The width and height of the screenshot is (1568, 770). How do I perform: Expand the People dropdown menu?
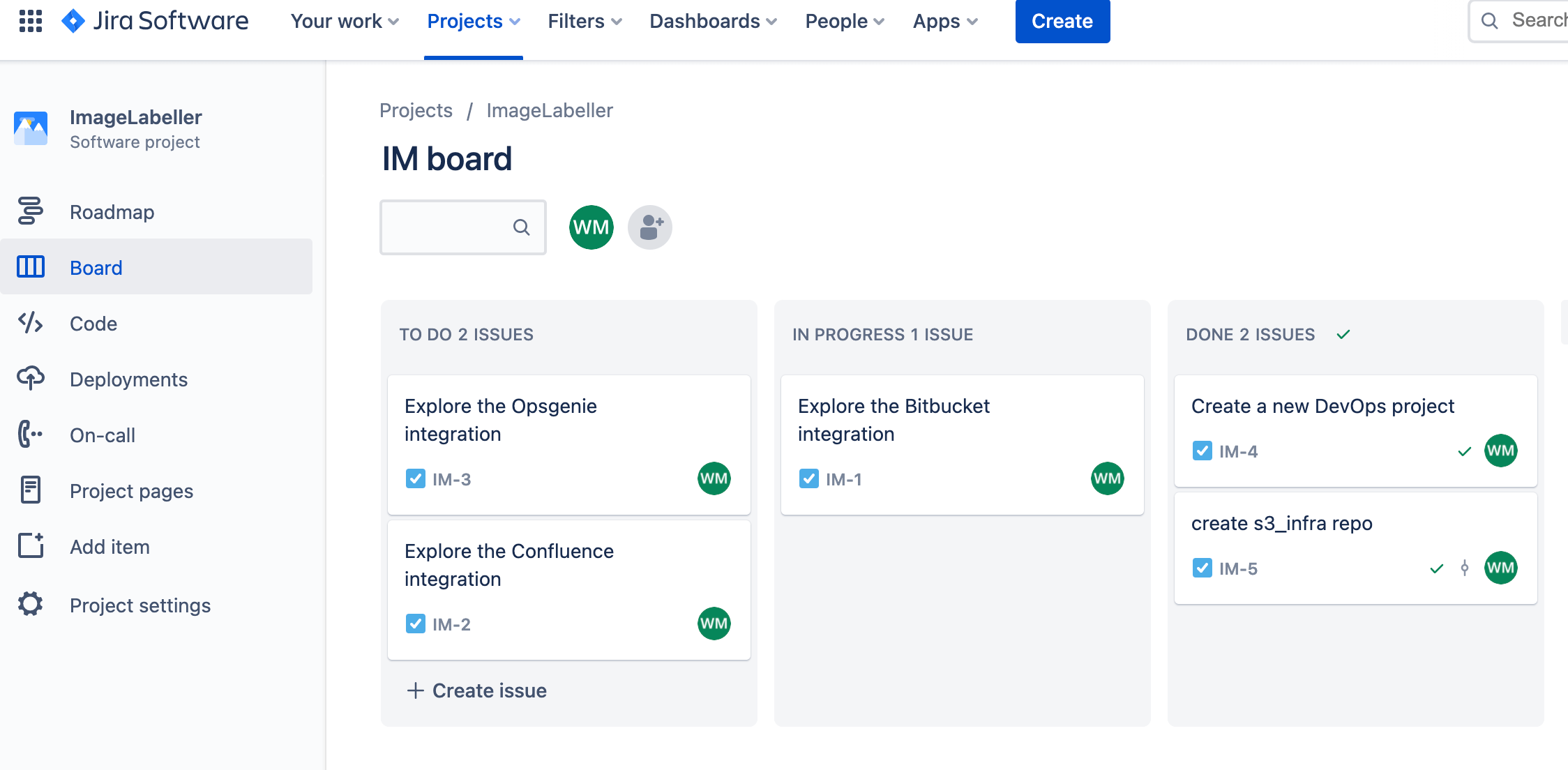coord(843,21)
